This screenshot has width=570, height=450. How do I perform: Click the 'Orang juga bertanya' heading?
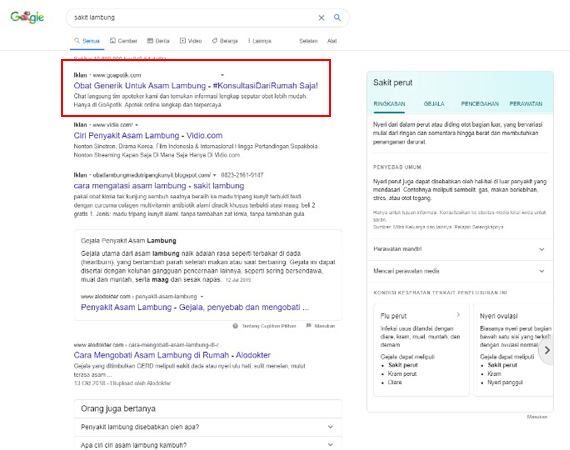click(118, 409)
